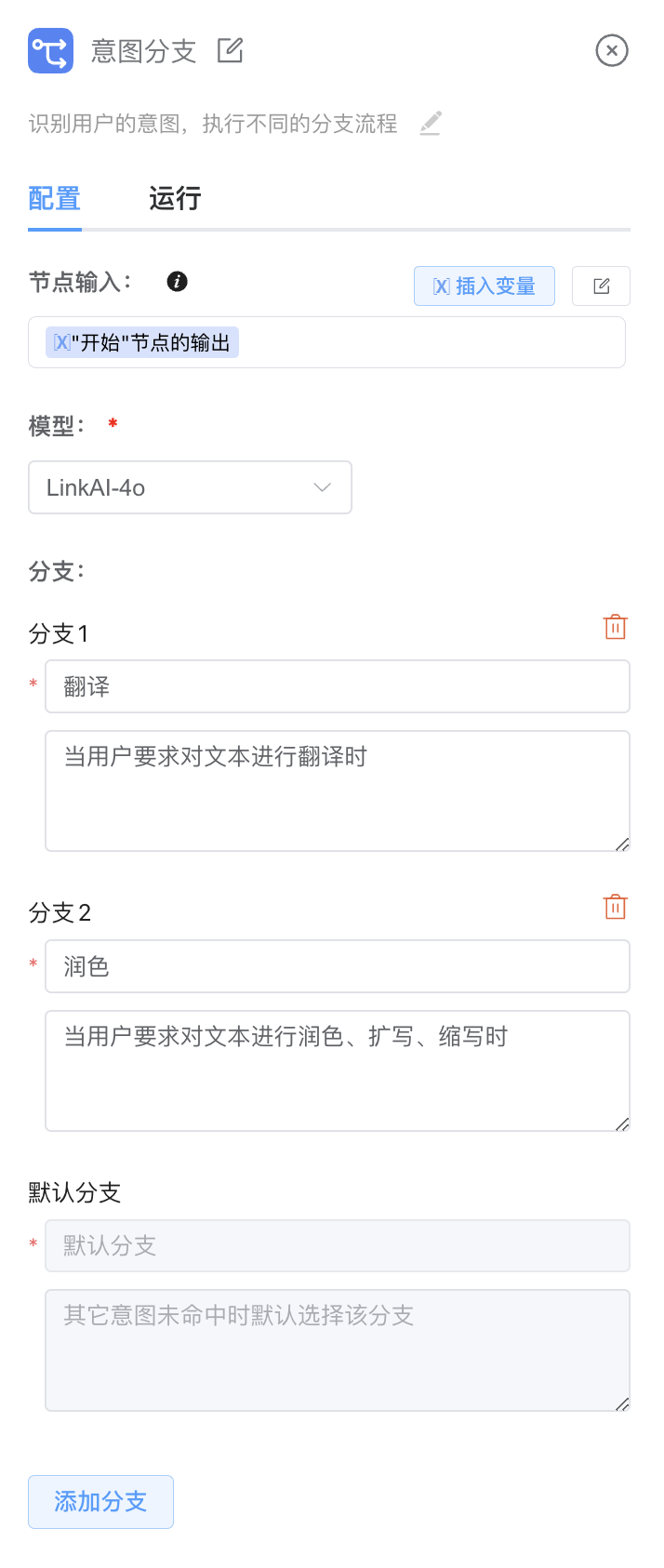Close the 意图分支 configuration panel
The height and width of the screenshot is (1568, 664).
click(612, 50)
